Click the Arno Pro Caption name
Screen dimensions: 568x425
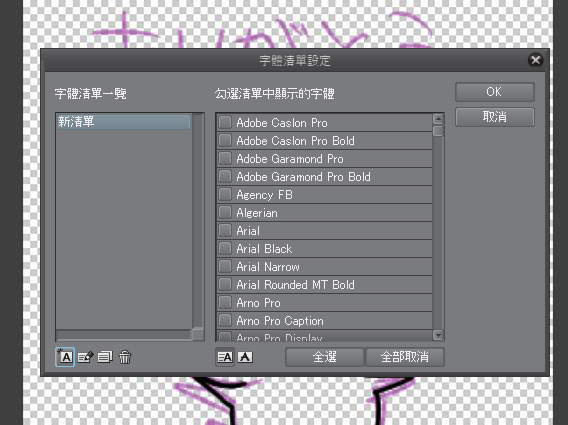click(280, 321)
